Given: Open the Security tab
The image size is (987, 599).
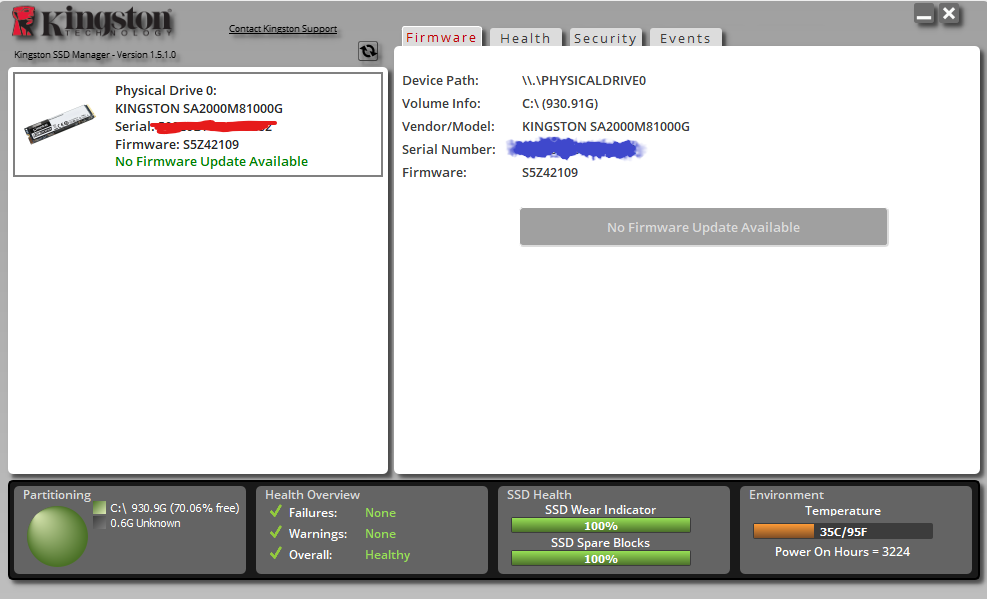Looking at the screenshot, I should pyautogui.click(x=606, y=38).
